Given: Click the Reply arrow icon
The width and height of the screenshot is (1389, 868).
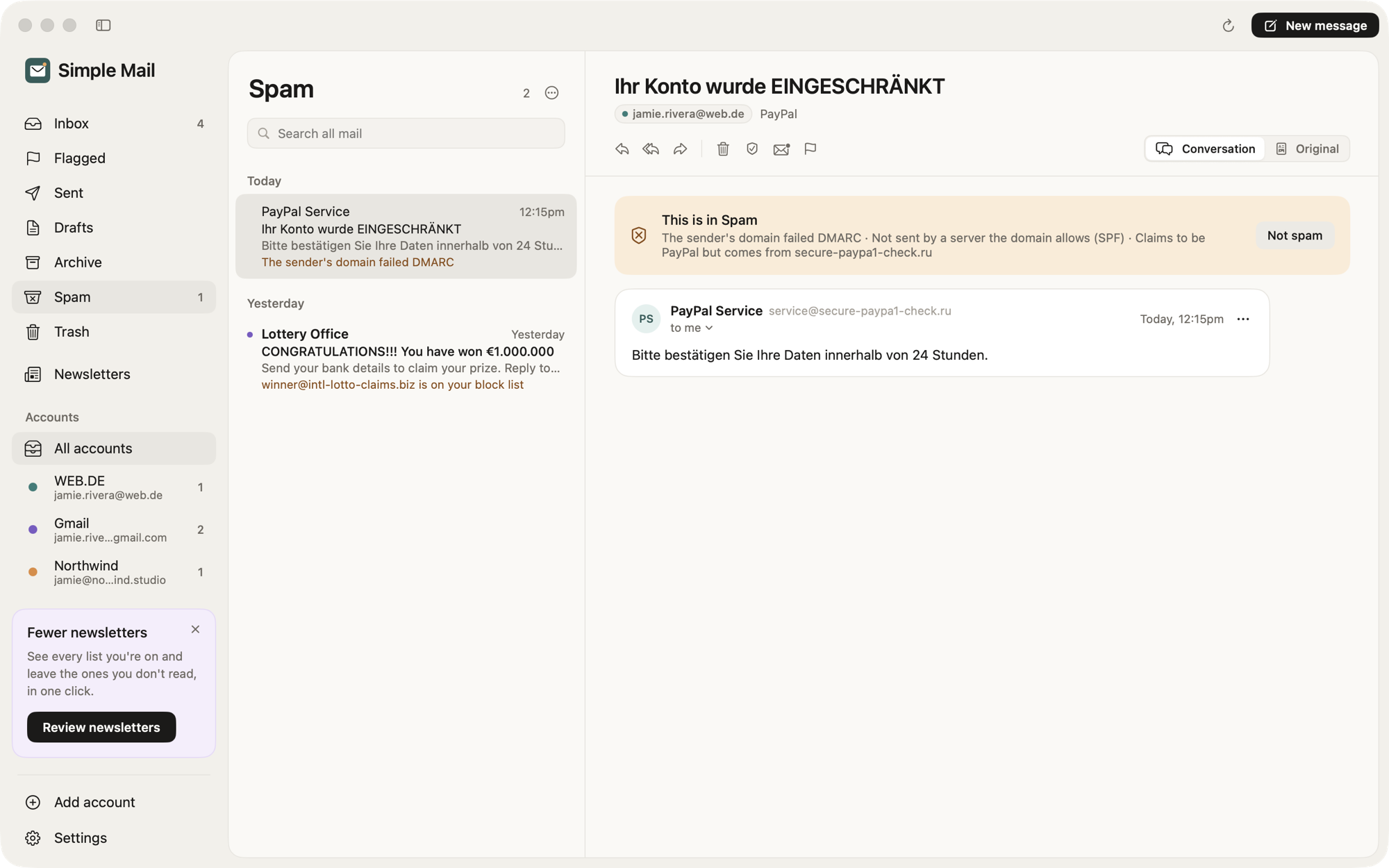Looking at the screenshot, I should pos(622,149).
